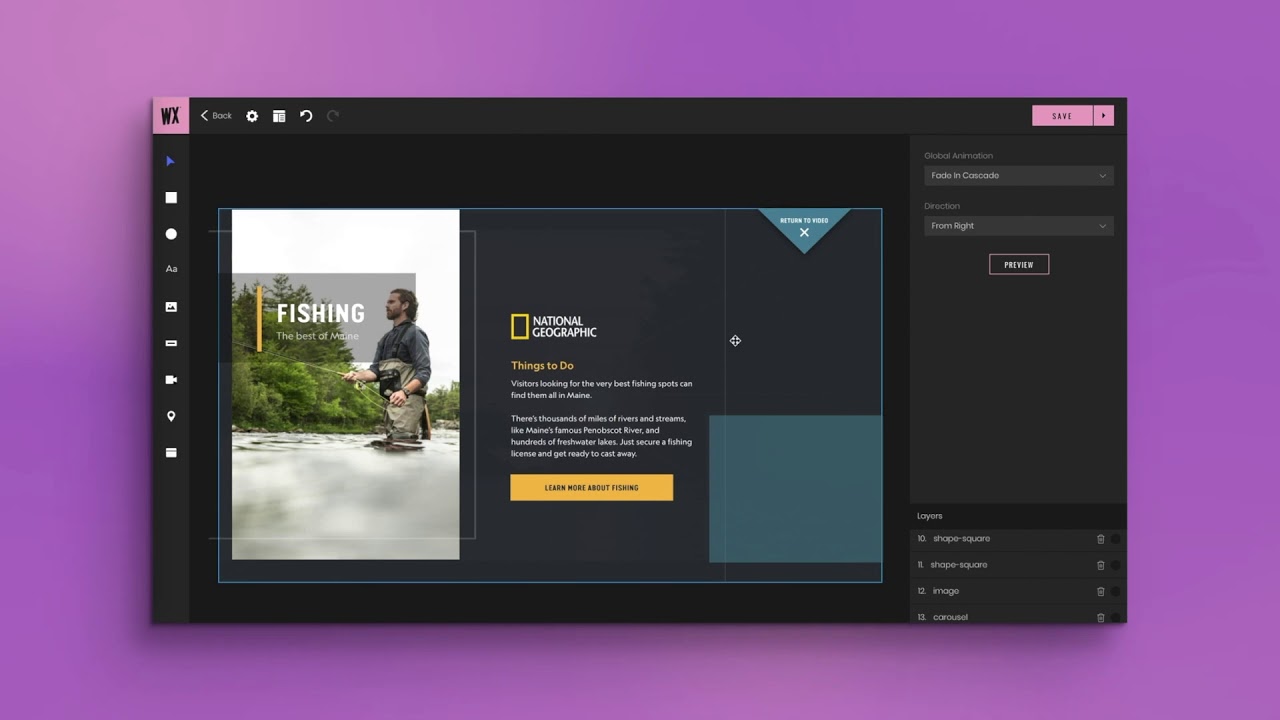Click the Return to Video close X
The width and height of the screenshot is (1280, 720).
(x=804, y=233)
